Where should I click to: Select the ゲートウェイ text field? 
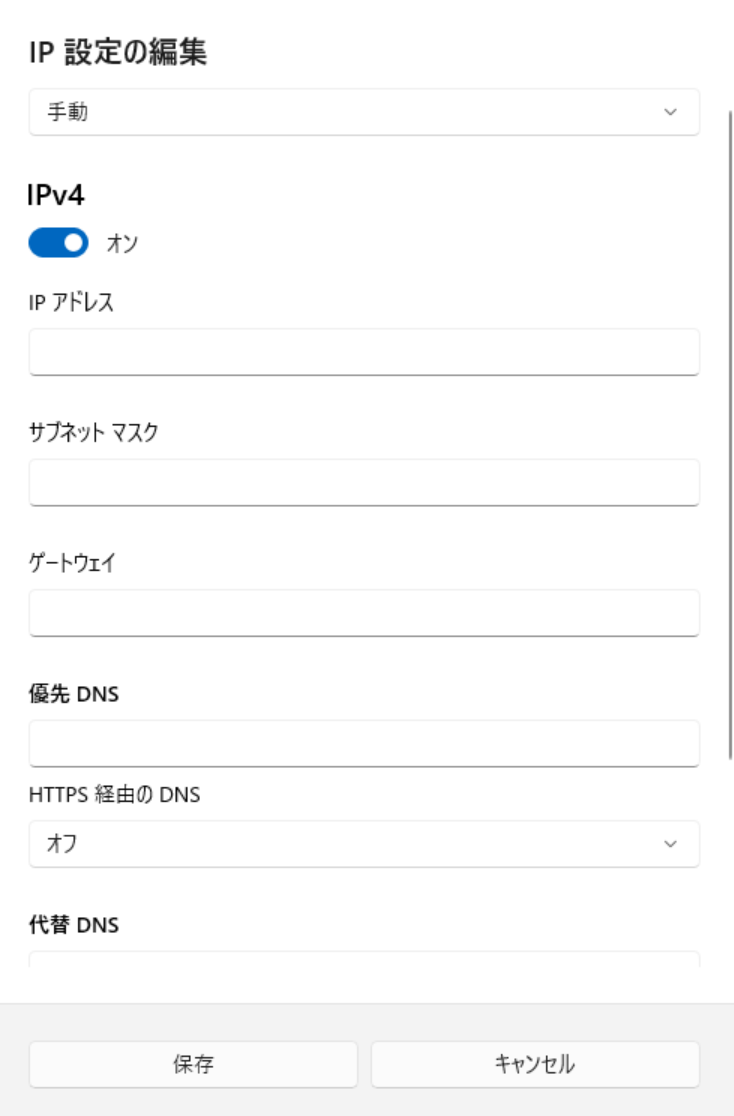point(364,612)
